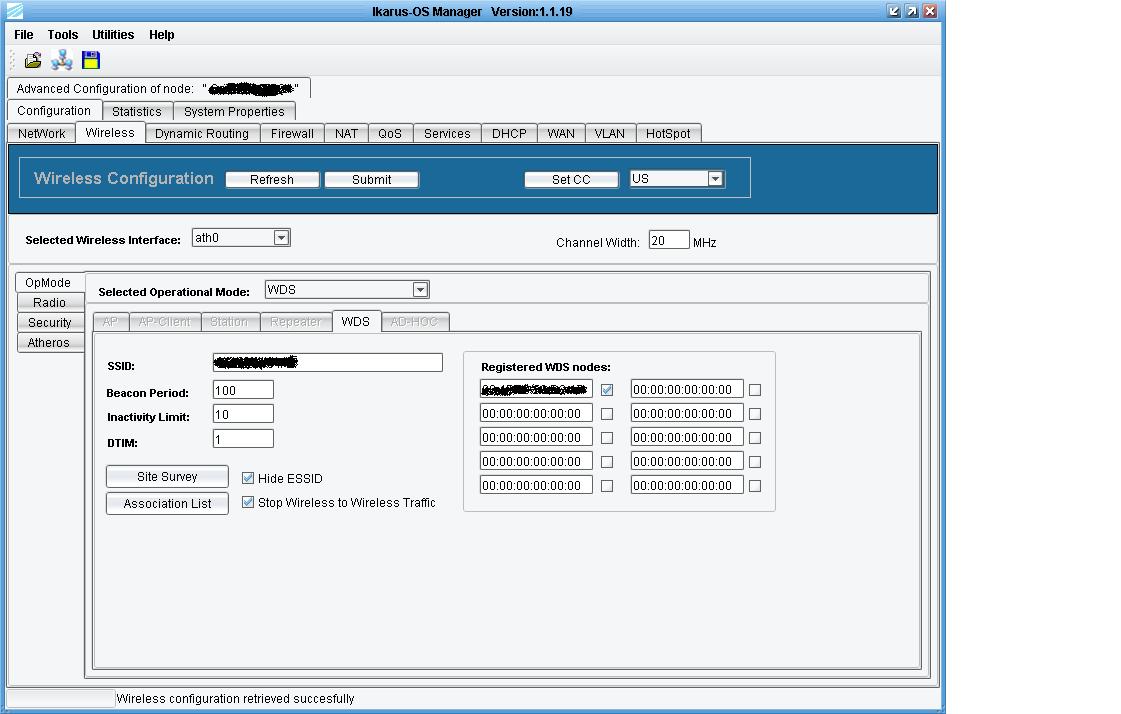
Task: Click the Submit button
Action: [372, 179]
